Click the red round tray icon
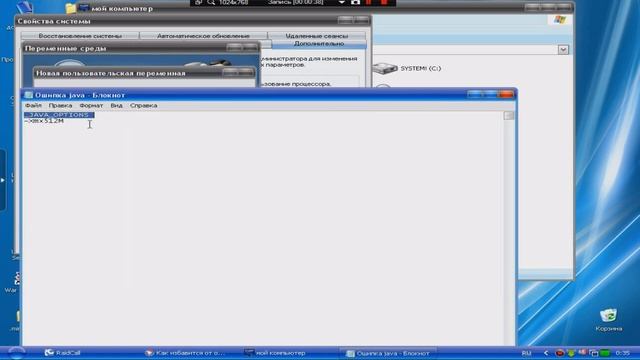 (x=560, y=353)
